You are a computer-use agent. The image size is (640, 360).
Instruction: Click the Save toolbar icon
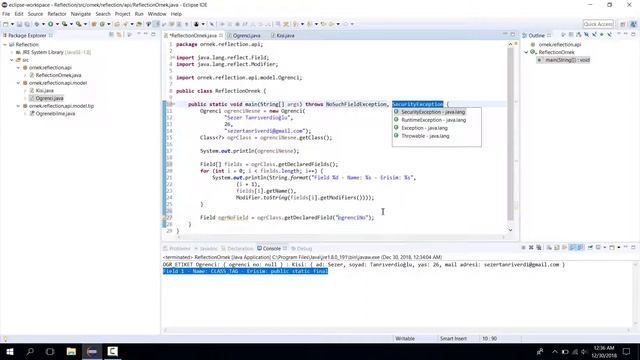click(19, 24)
